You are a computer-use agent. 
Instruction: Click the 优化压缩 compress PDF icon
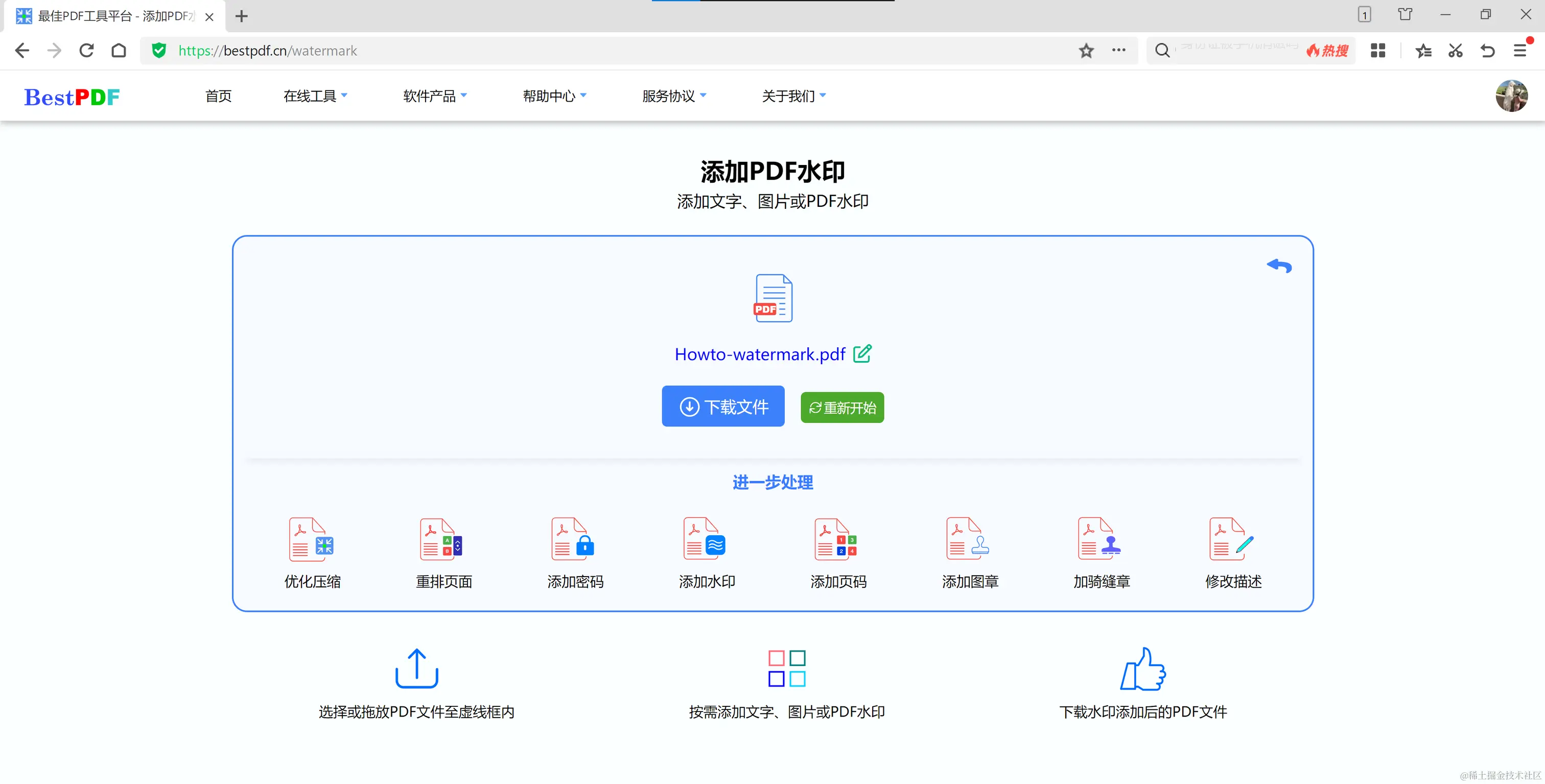tap(311, 539)
